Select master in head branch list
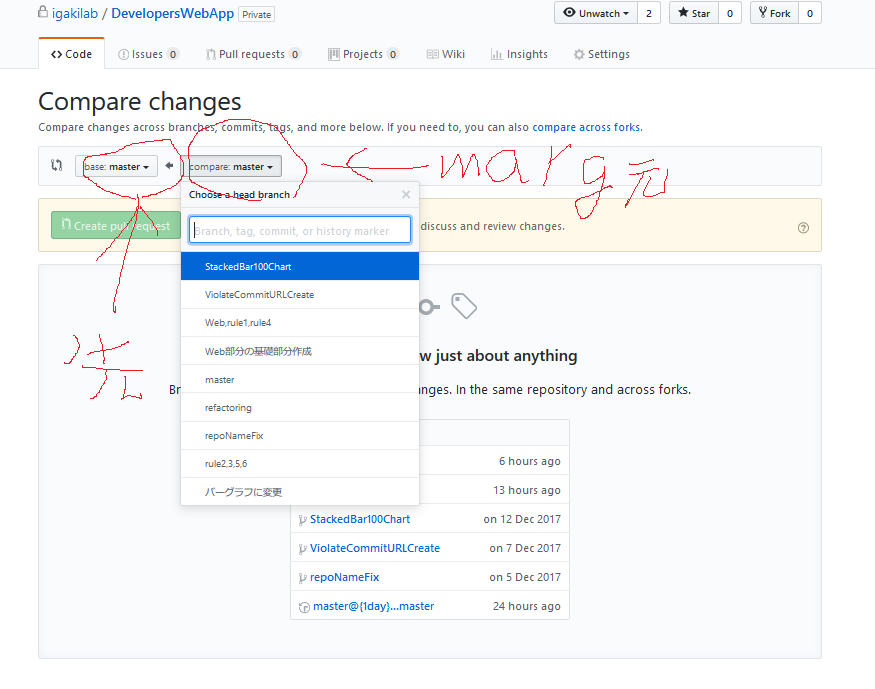Viewport: 875px width, 689px height. pyautogui.click(x=300, y=379)
